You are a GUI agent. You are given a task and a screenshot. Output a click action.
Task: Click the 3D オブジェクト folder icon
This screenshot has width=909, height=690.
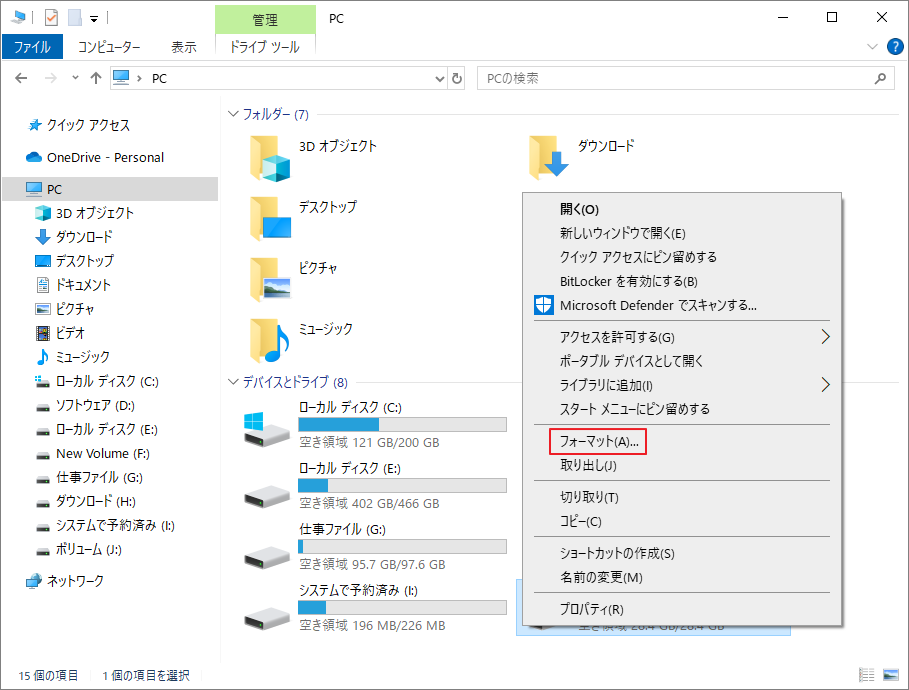[270, 158]
